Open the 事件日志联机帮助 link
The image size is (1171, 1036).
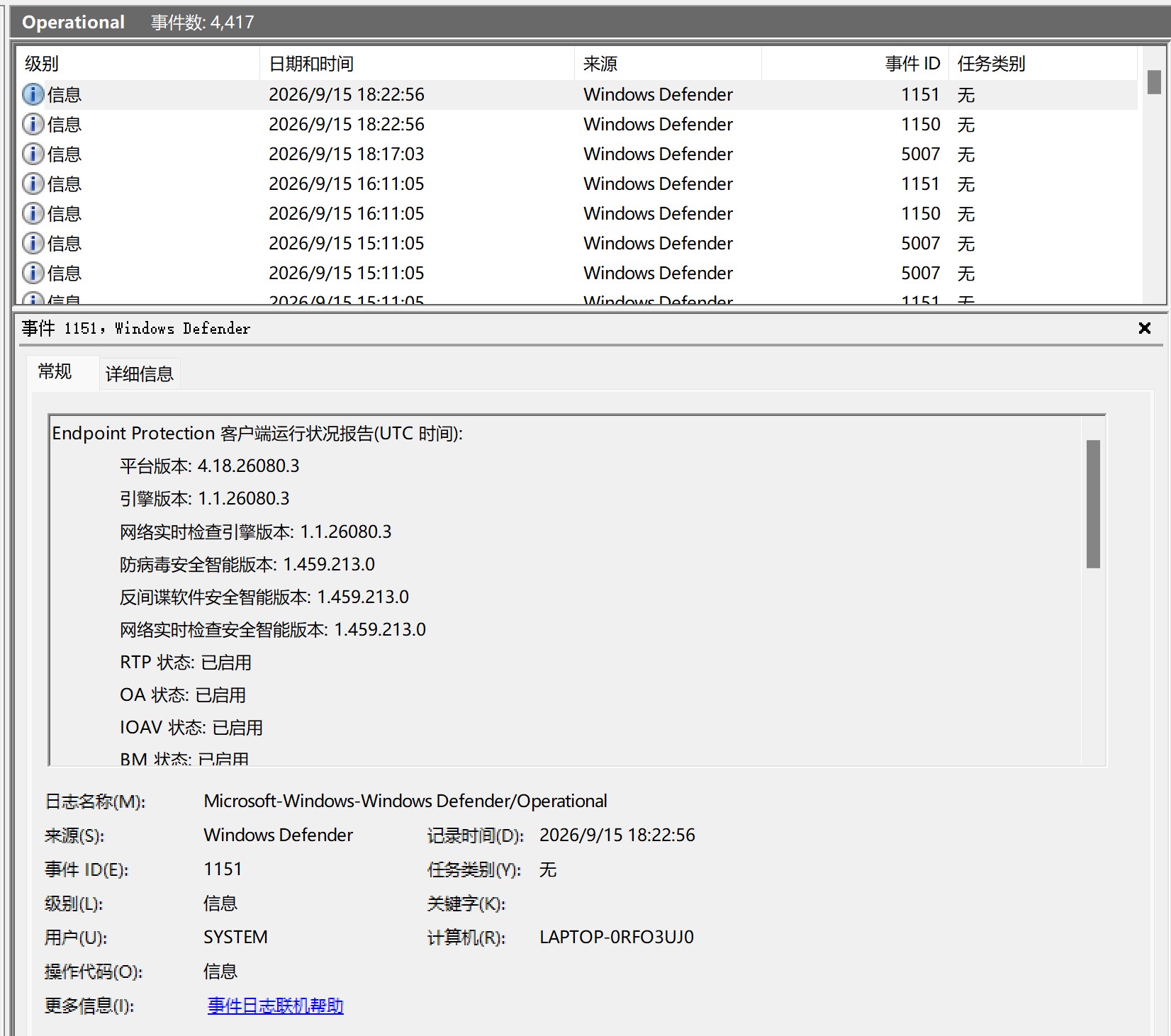coord(275,1006)
